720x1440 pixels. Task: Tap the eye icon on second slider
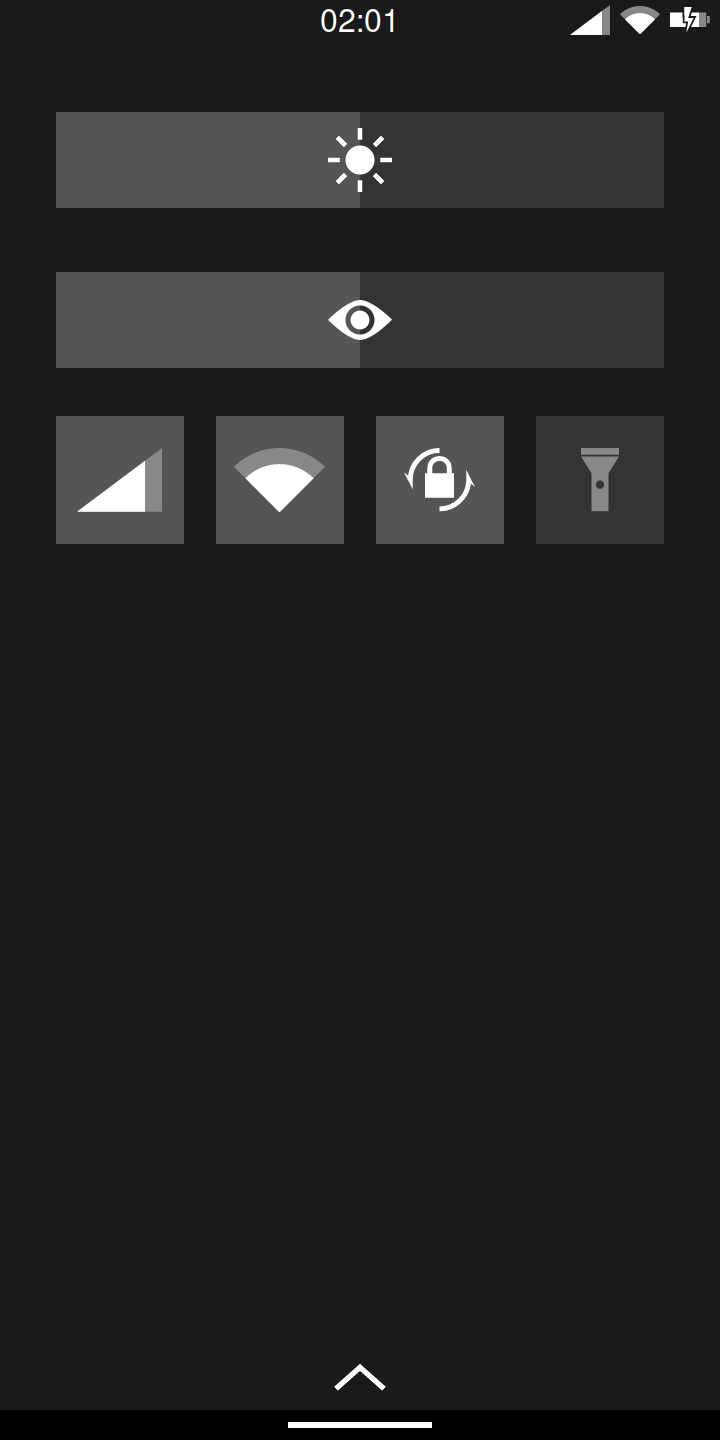pyautogui.click(x=360, y=320)
